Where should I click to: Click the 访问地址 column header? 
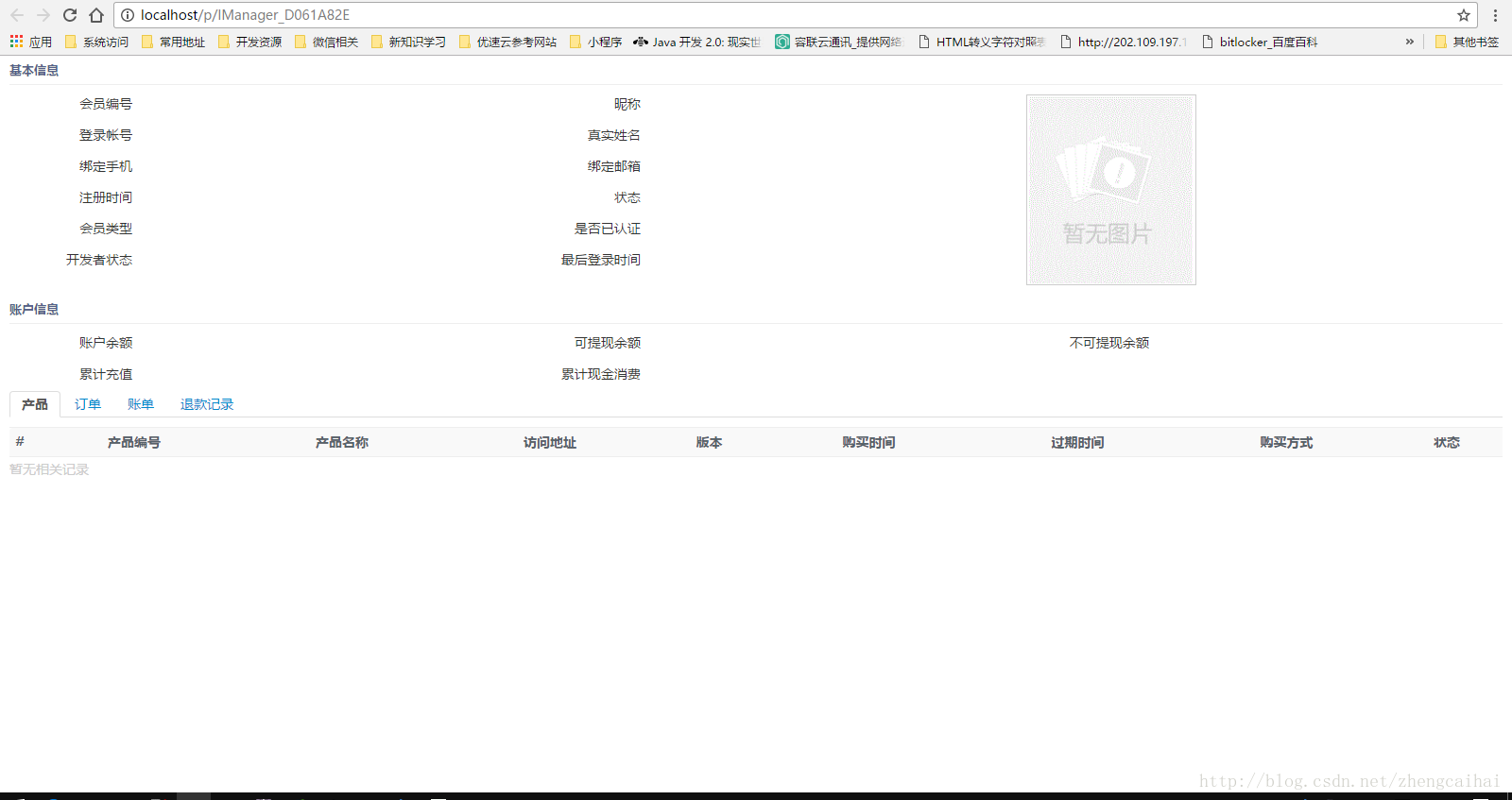[550, 442]
